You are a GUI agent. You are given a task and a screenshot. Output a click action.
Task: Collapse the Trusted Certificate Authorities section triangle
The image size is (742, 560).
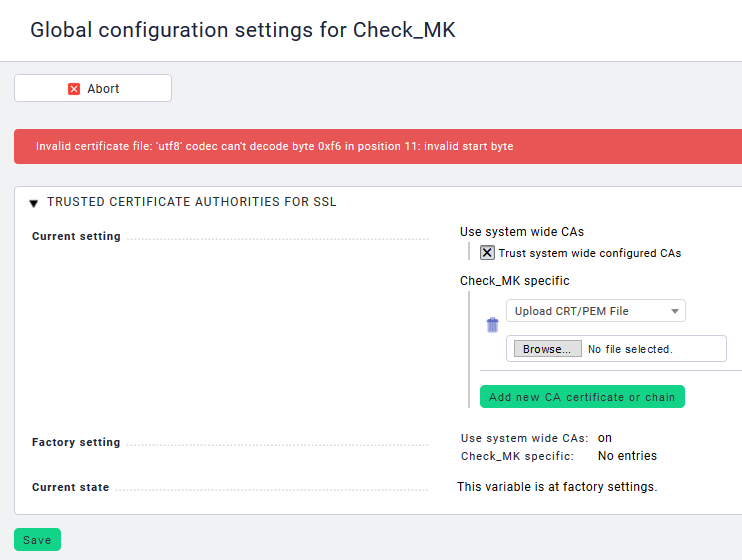(34, 203)
